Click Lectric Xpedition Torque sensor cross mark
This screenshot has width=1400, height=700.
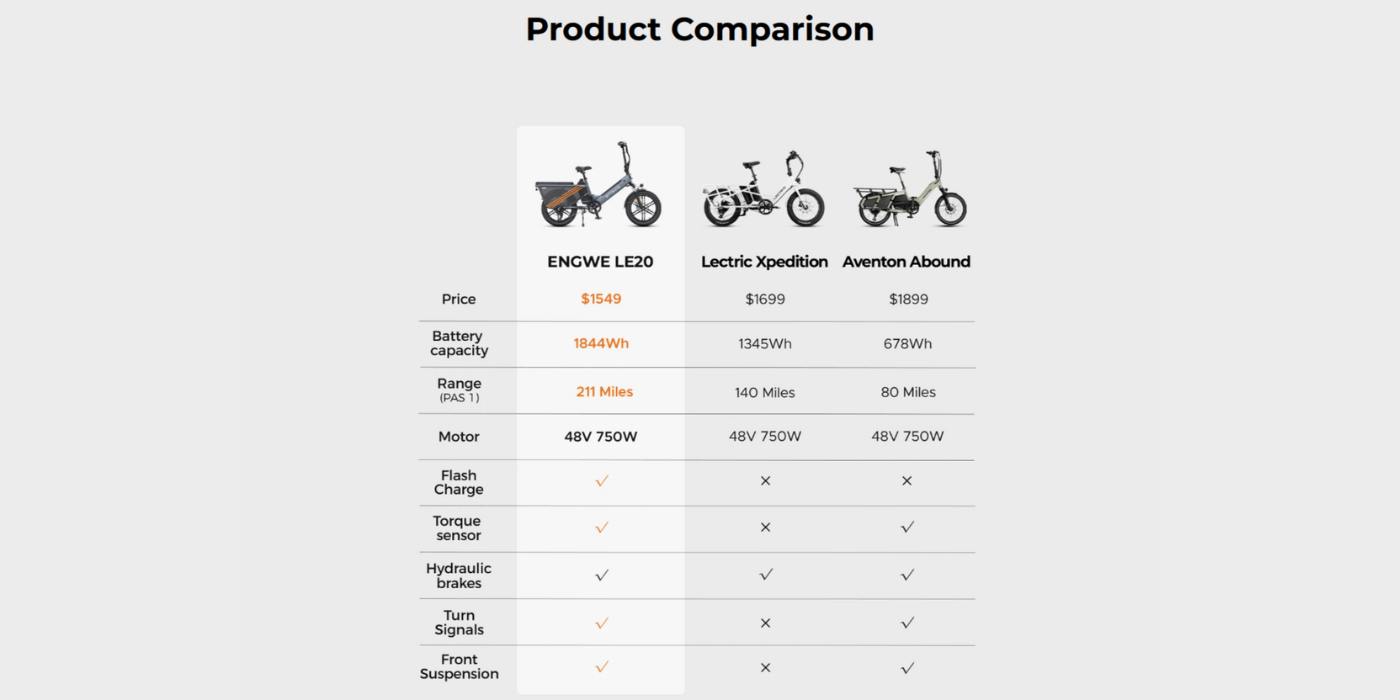(765, 527)
